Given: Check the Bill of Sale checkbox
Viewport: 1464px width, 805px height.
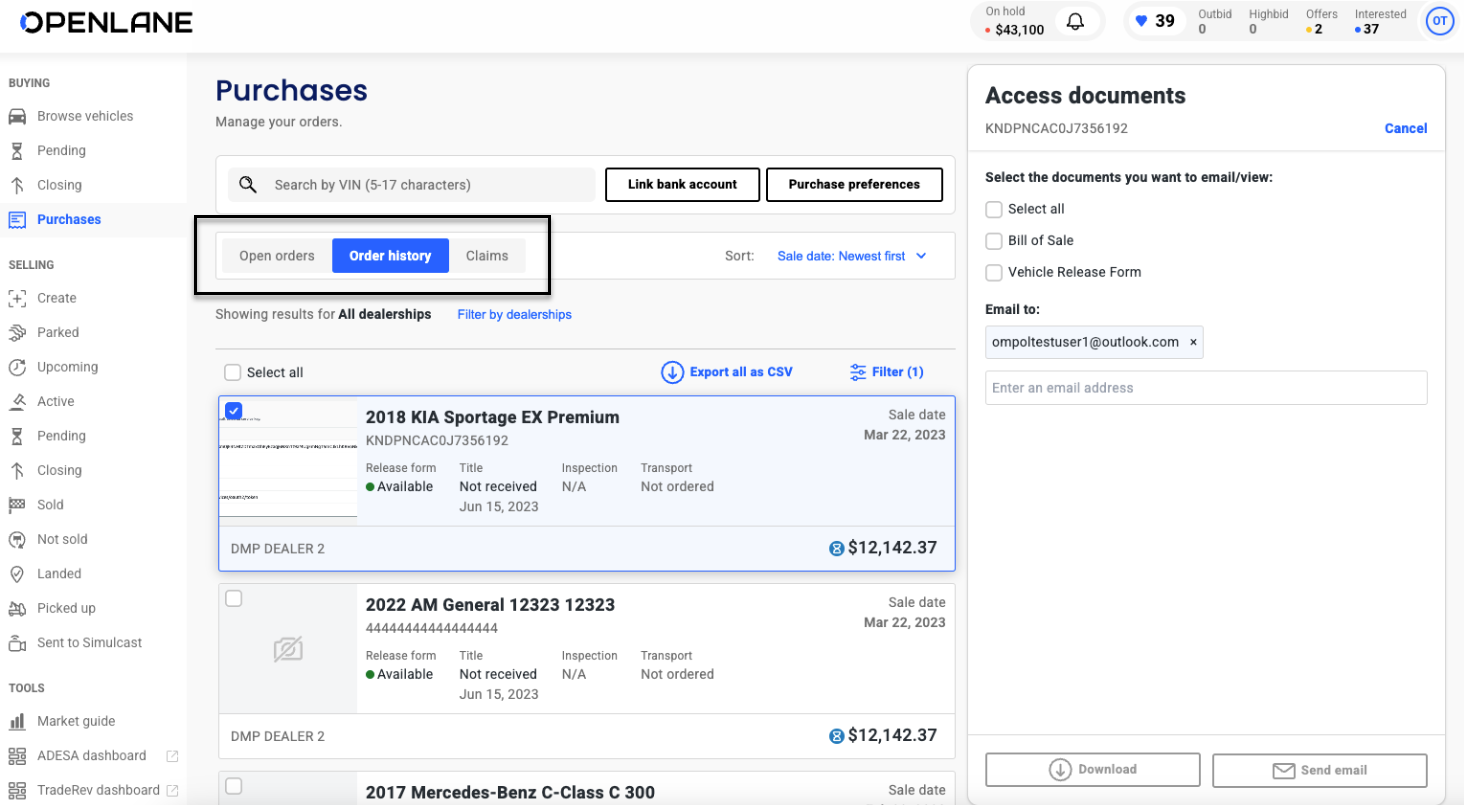Looking at the screenshot, I should [x=994, y=240].
